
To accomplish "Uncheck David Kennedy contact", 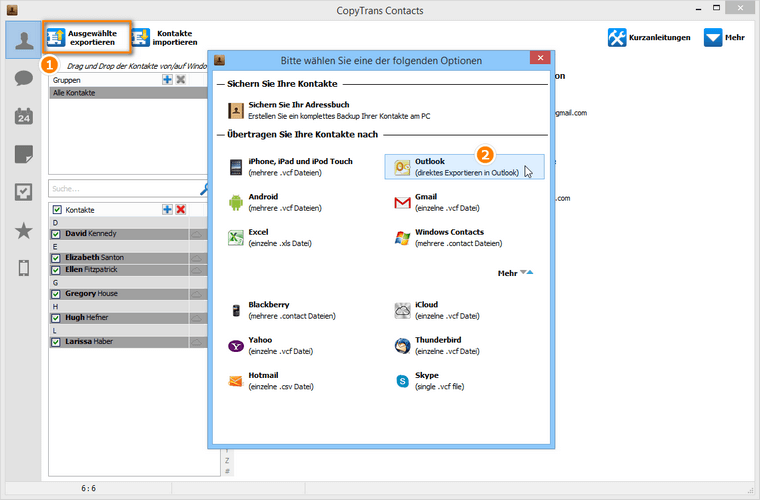I will [x=56, y=234].
